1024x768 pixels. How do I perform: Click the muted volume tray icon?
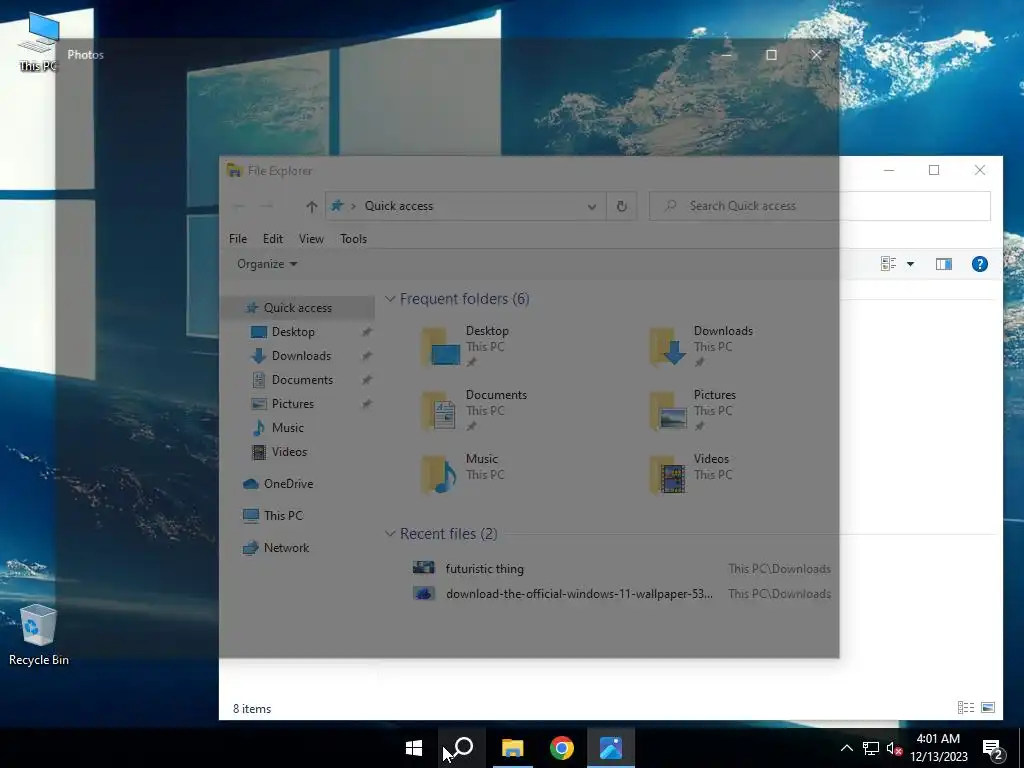[x=894, y=748]
